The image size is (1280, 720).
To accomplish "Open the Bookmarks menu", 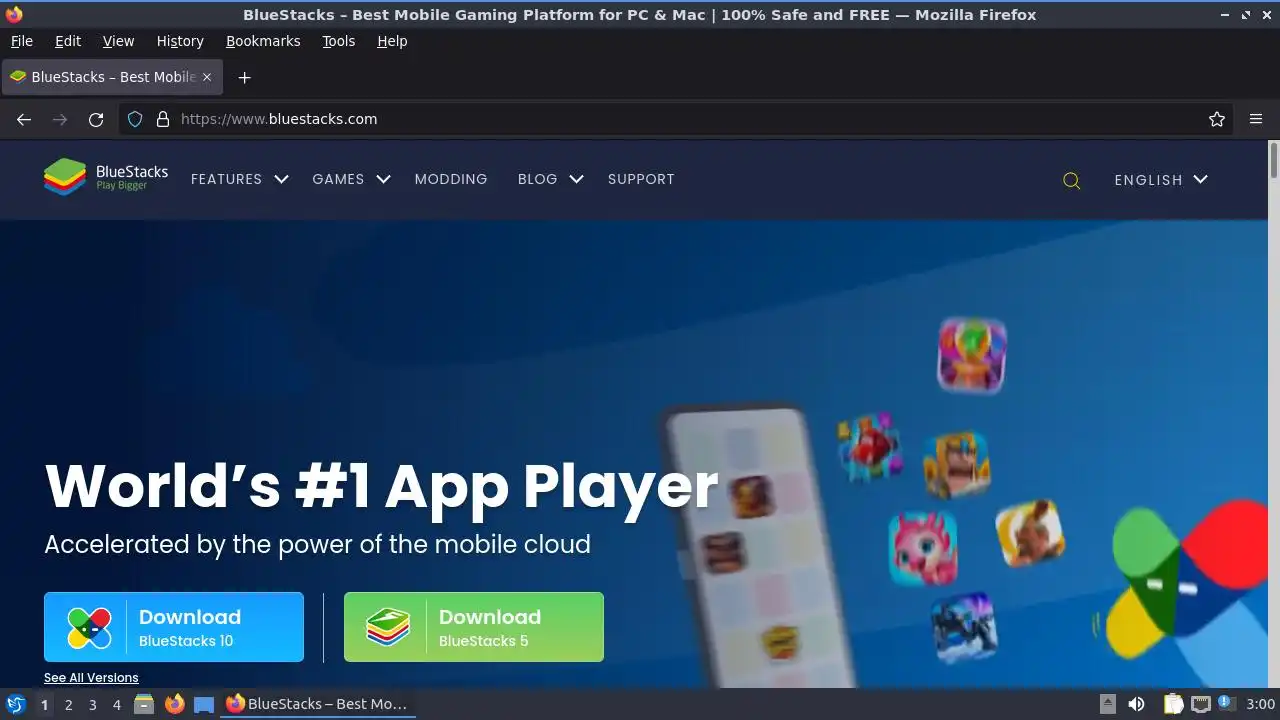I will (x=263, y=41).
